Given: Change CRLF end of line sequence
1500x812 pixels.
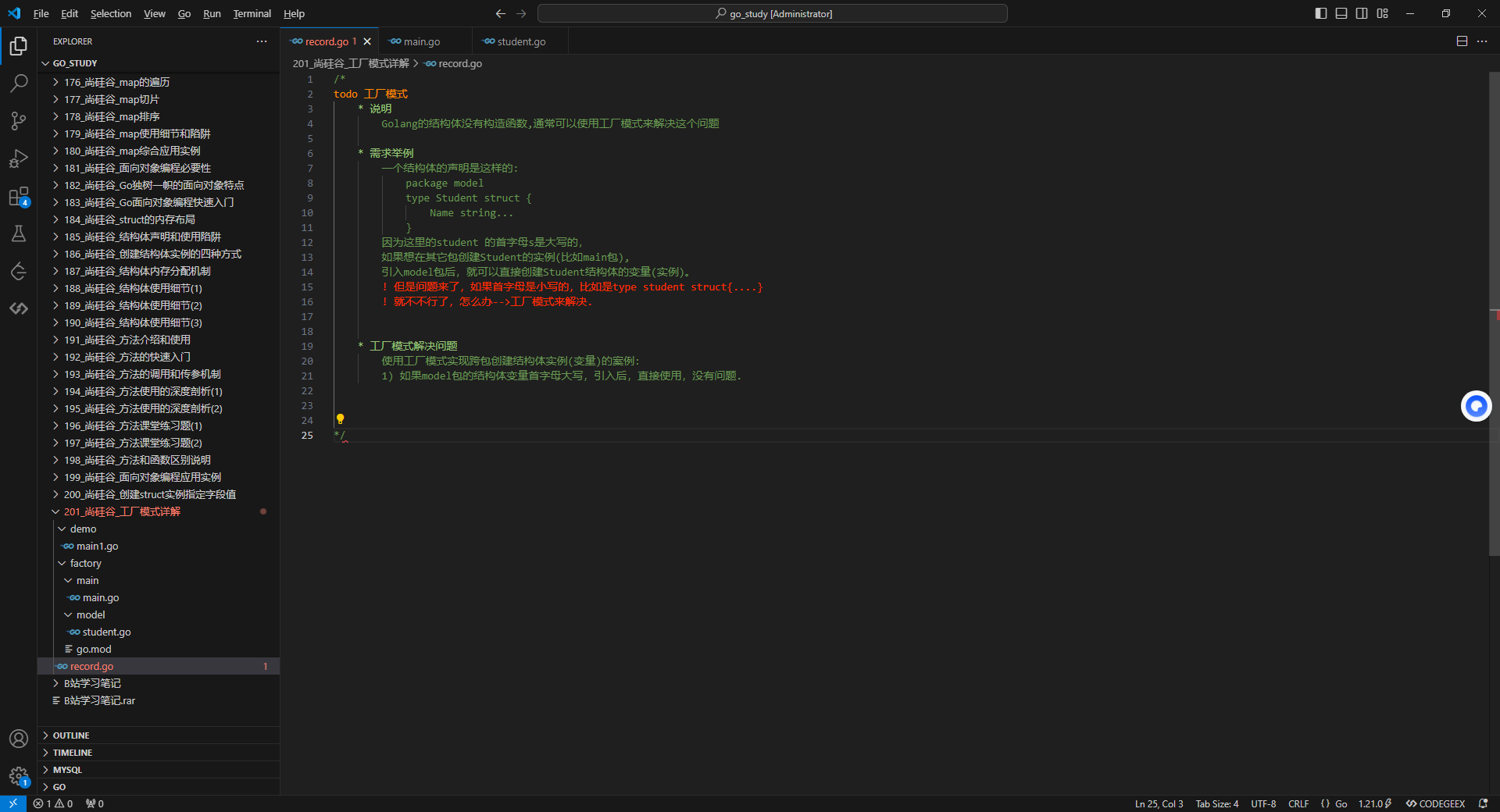Looking at the screenshot, I should (1298, 803).
